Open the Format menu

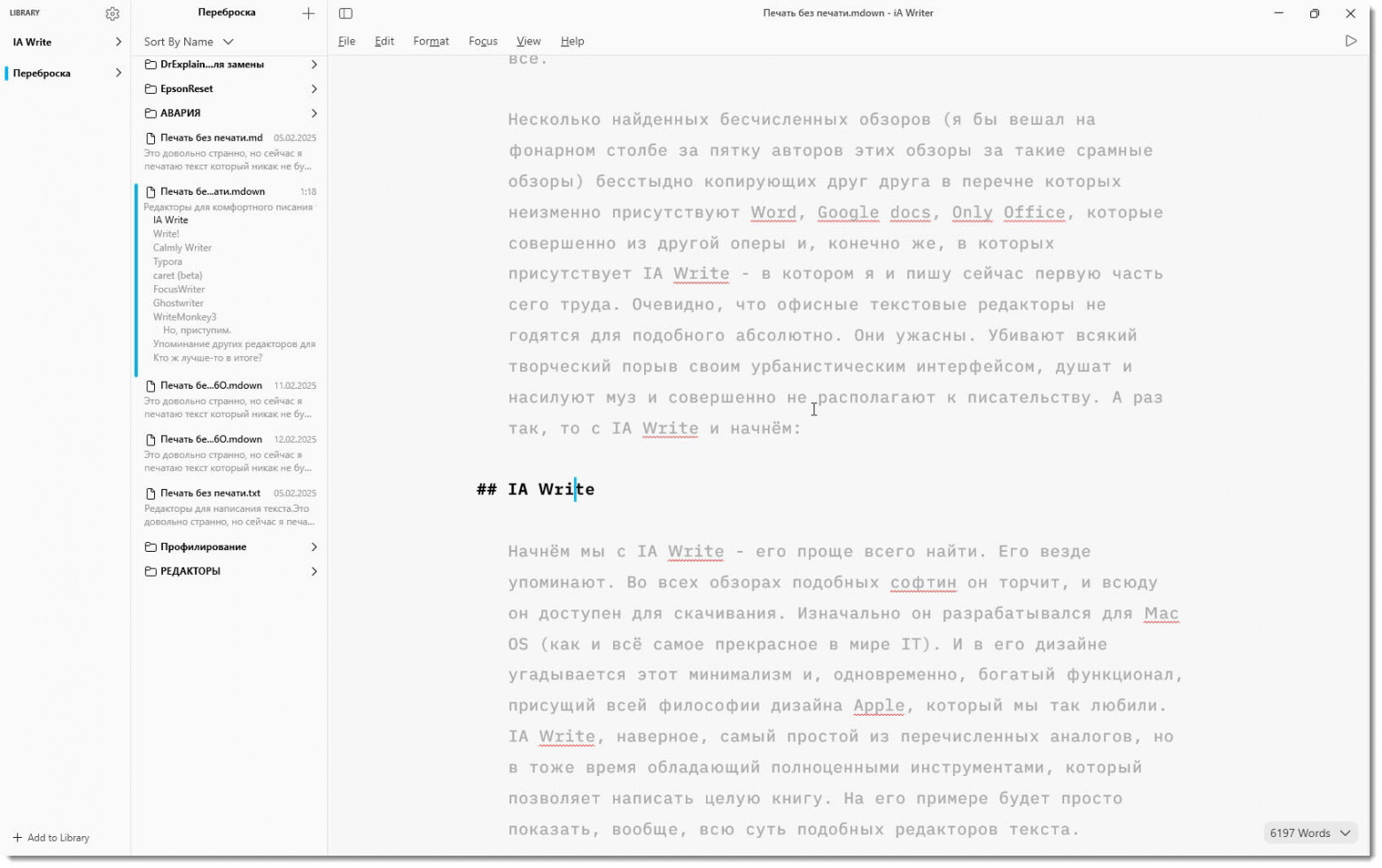pos(431,42)
